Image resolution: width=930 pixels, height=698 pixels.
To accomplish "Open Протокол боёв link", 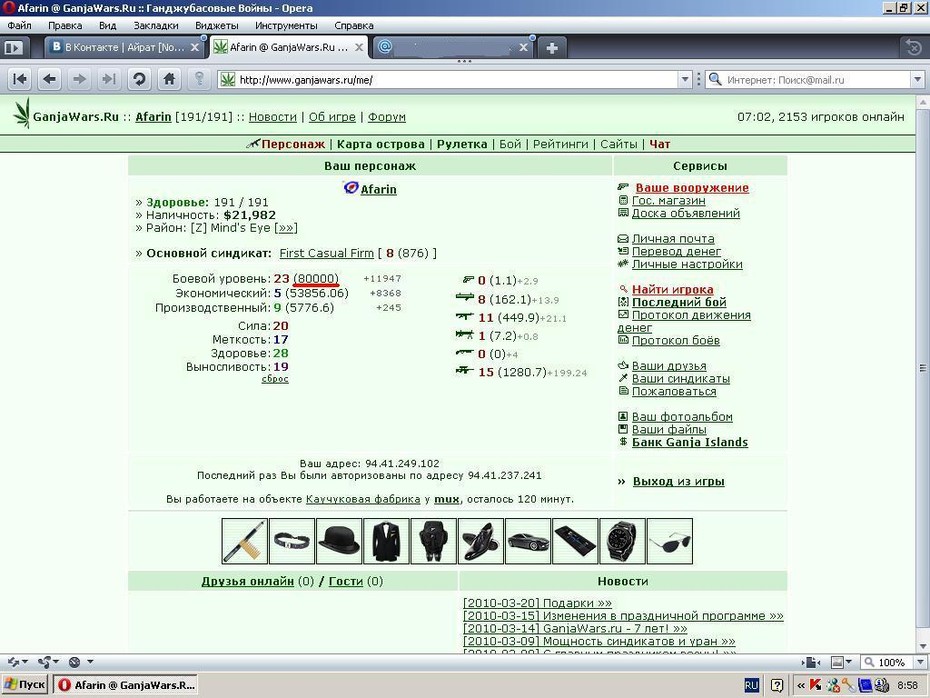I will [x=676, y=340].
